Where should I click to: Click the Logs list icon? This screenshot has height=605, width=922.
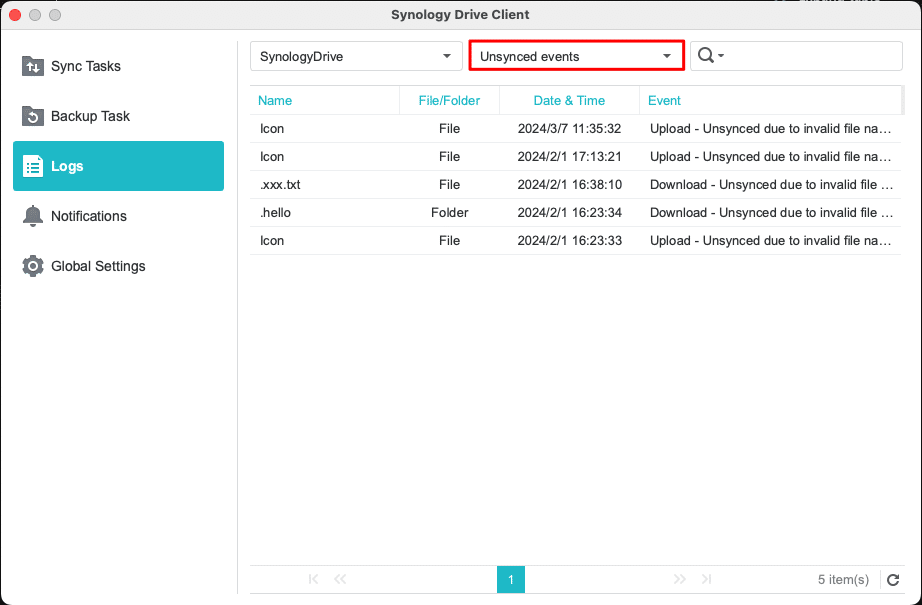pyautogui.click(x=32, y=166)
